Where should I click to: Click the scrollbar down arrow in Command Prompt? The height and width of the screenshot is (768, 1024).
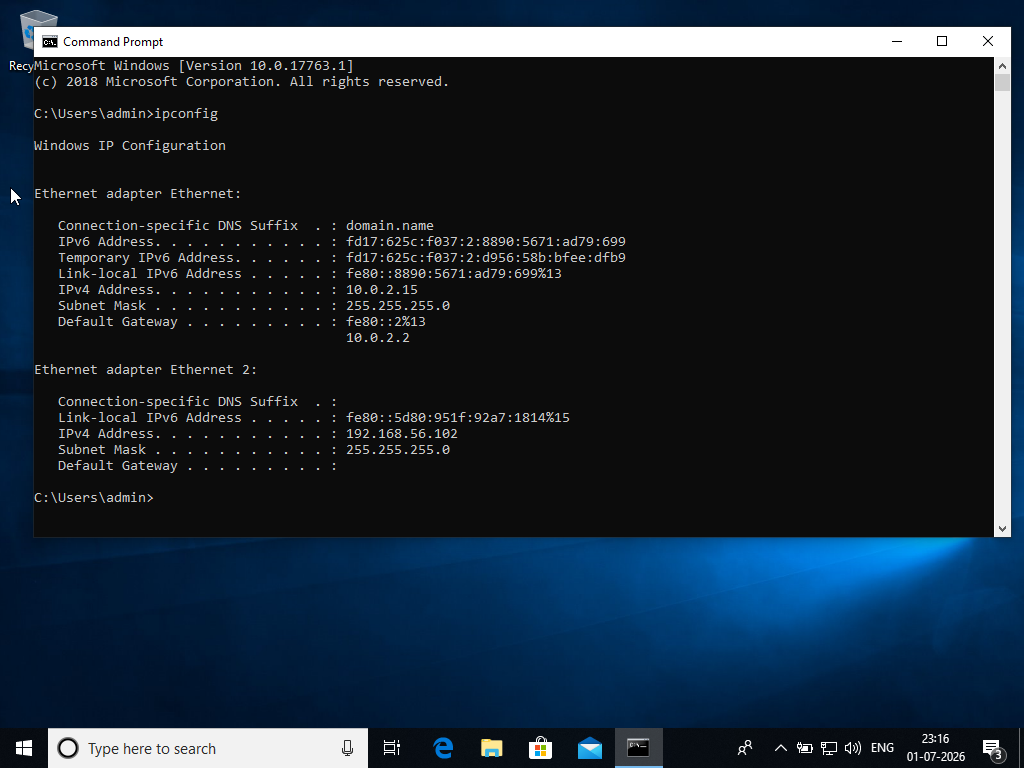point(1002,529)
